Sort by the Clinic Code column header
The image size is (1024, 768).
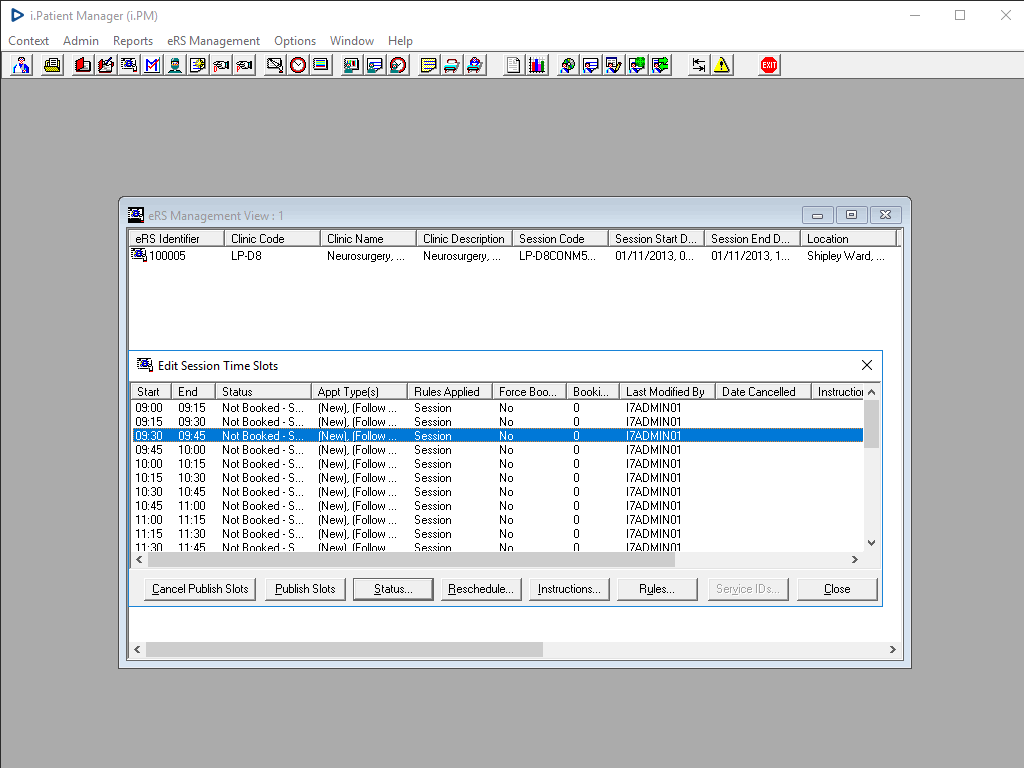pos(272,239)
